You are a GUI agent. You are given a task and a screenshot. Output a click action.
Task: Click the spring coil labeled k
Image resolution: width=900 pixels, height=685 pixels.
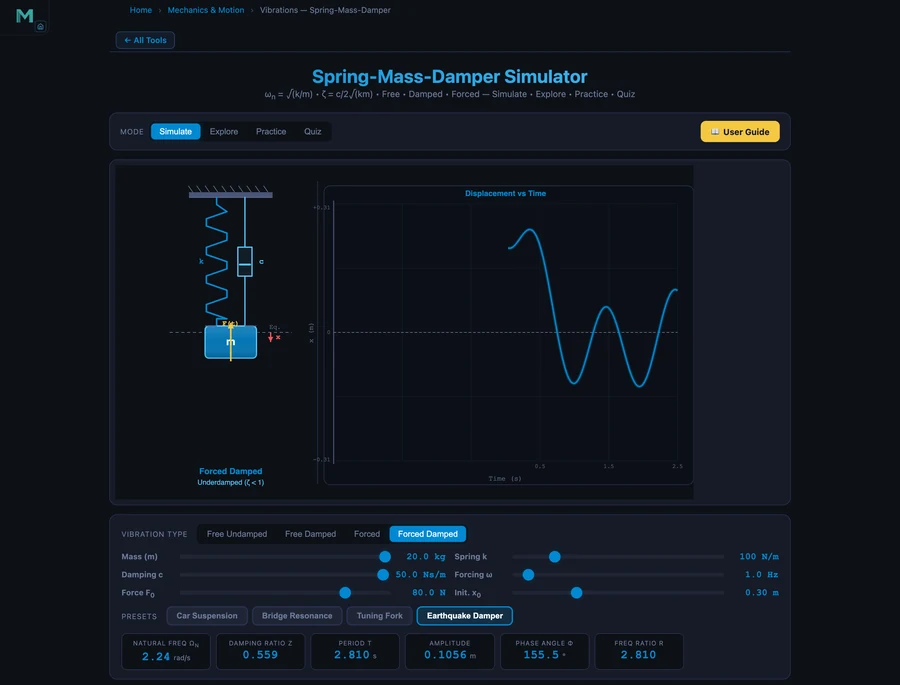point(216,260)
